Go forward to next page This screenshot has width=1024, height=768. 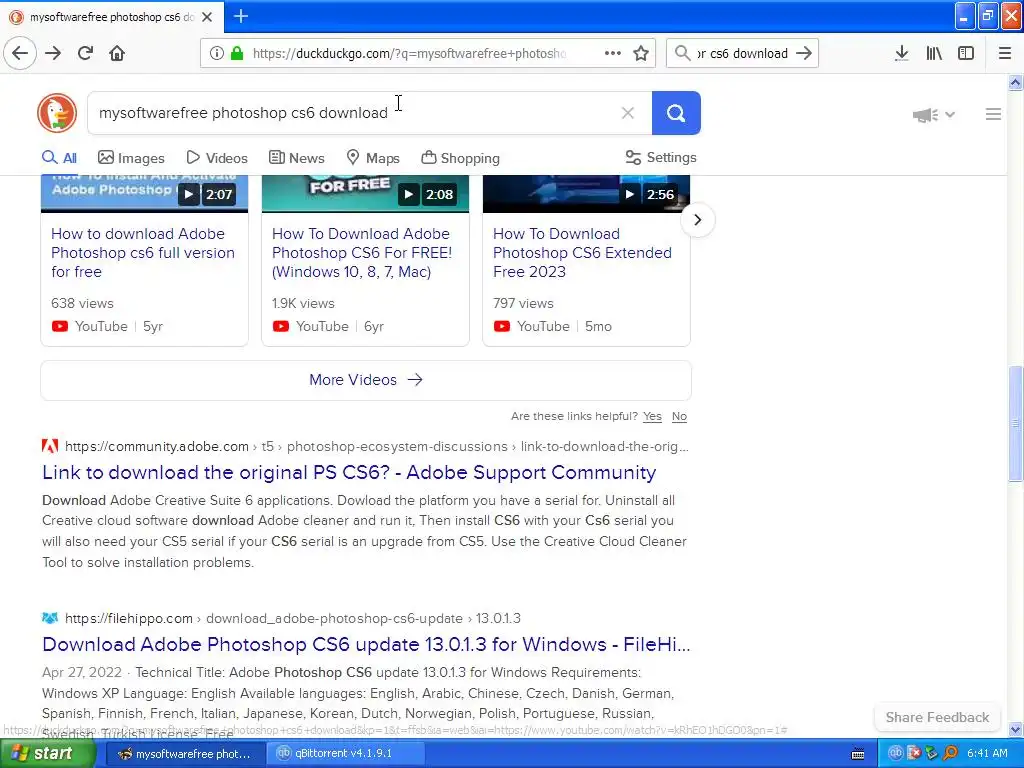(53, 53)
